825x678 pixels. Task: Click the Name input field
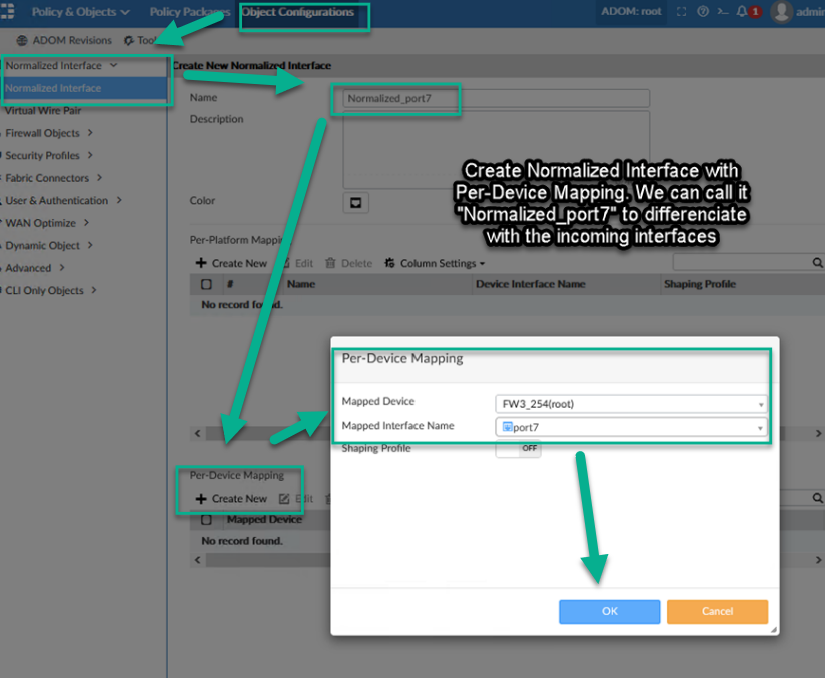pyautogui.click(x=496, y=99)
